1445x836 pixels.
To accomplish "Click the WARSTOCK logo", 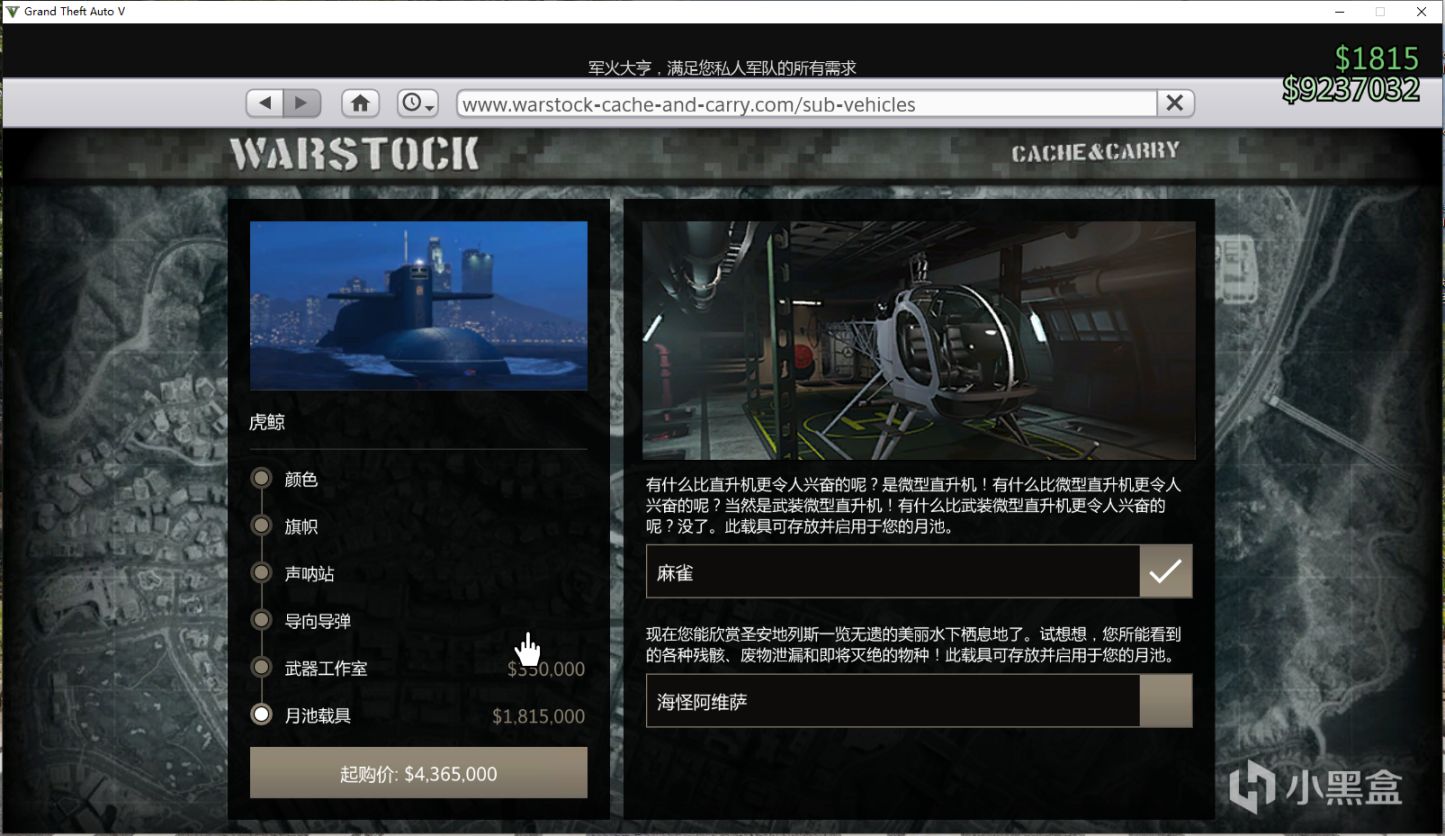I will (x=354, y=154).
